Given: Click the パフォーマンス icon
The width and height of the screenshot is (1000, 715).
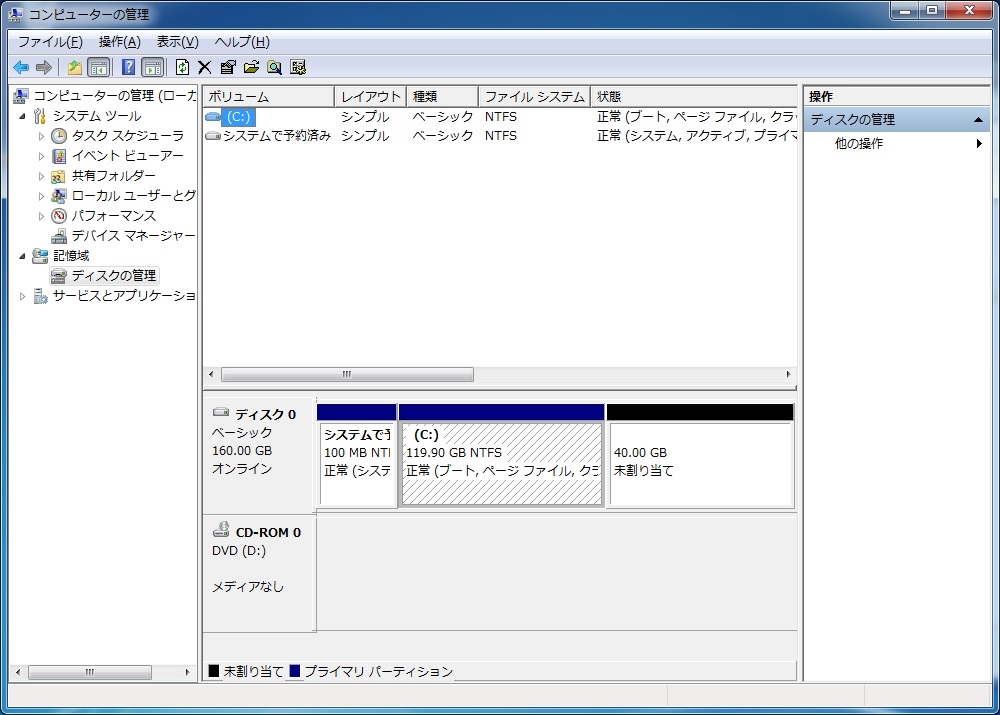Looking at the screenshot, I should click(59, 216).
